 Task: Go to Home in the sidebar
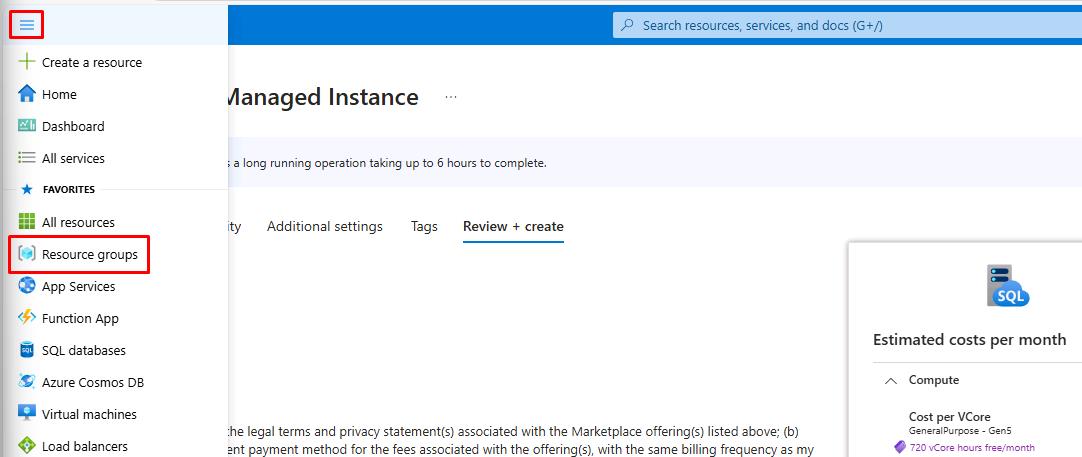click(x=59, y=94)
